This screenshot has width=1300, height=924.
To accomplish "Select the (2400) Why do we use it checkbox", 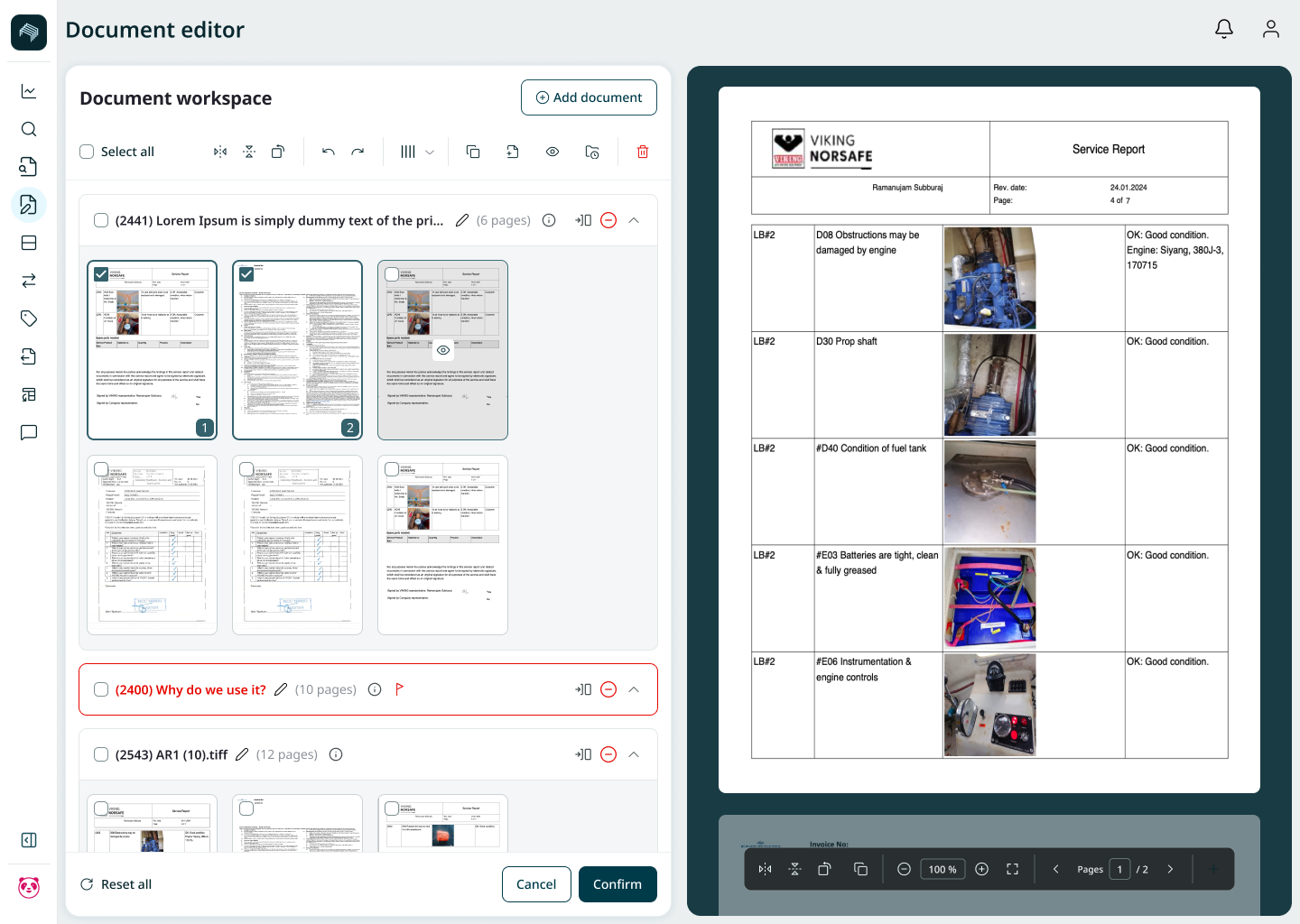I will [101, 689].
